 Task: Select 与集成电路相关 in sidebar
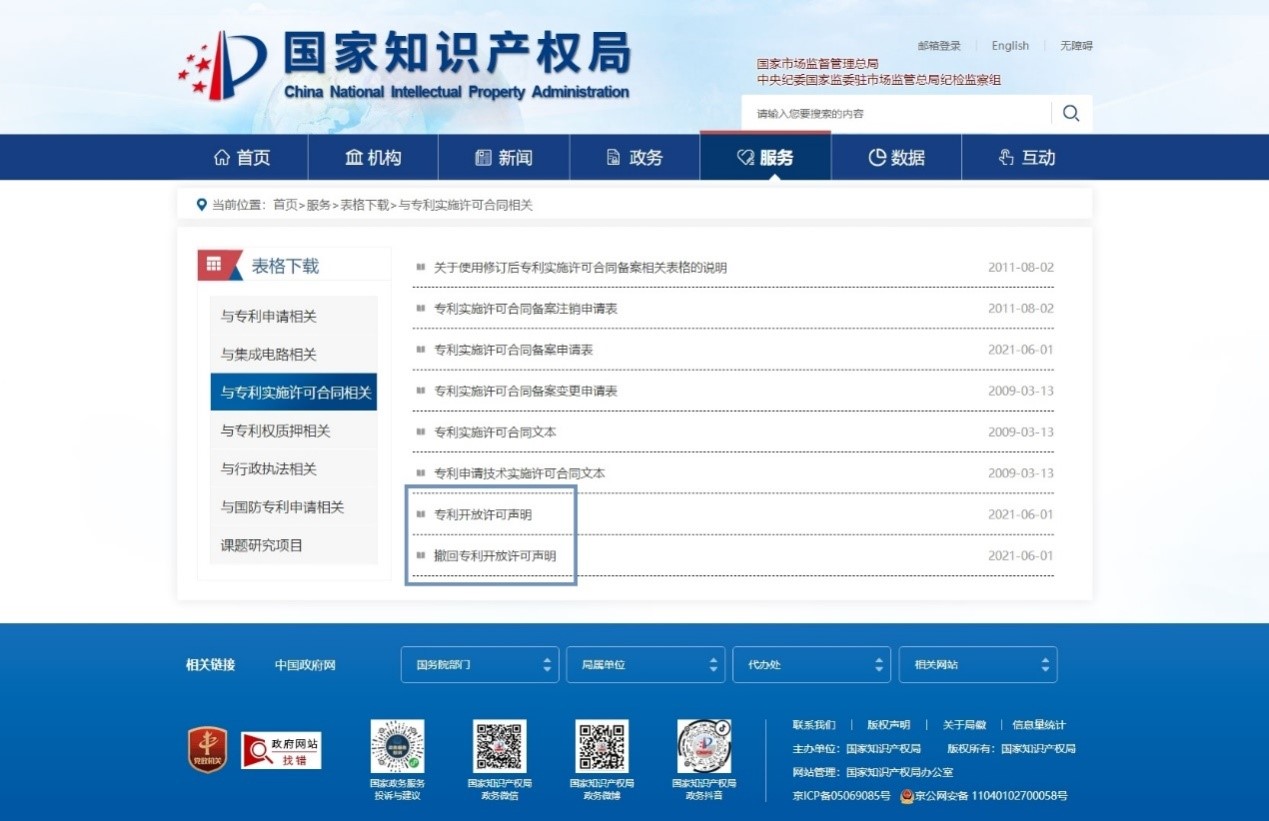click(293, 354)
